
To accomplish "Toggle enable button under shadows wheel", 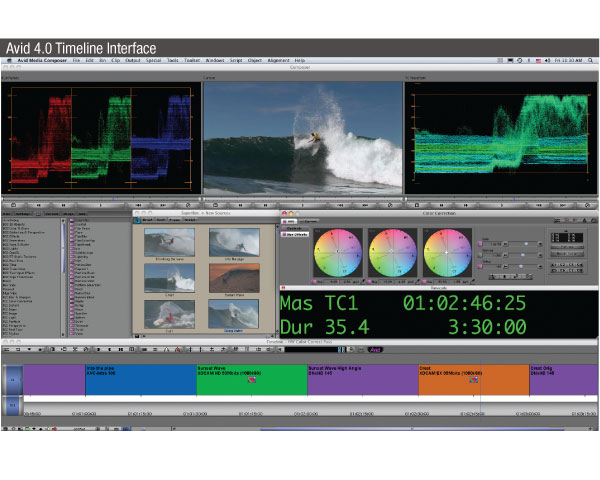I will point(314,282).
